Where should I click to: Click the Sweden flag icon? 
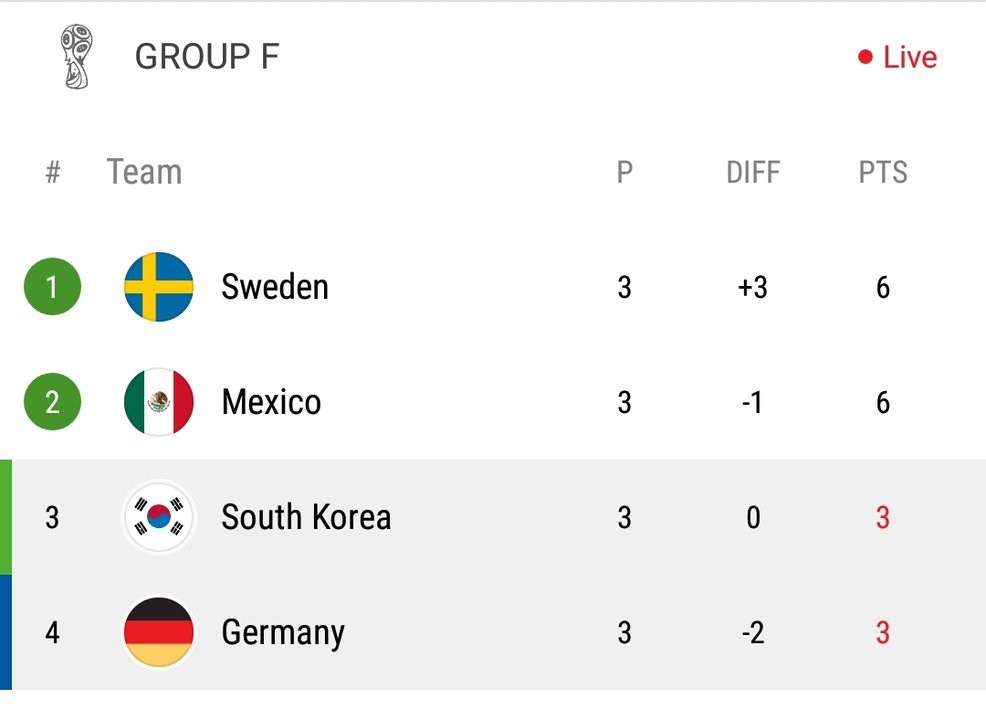pyautogui.click(x=158, y=287)
